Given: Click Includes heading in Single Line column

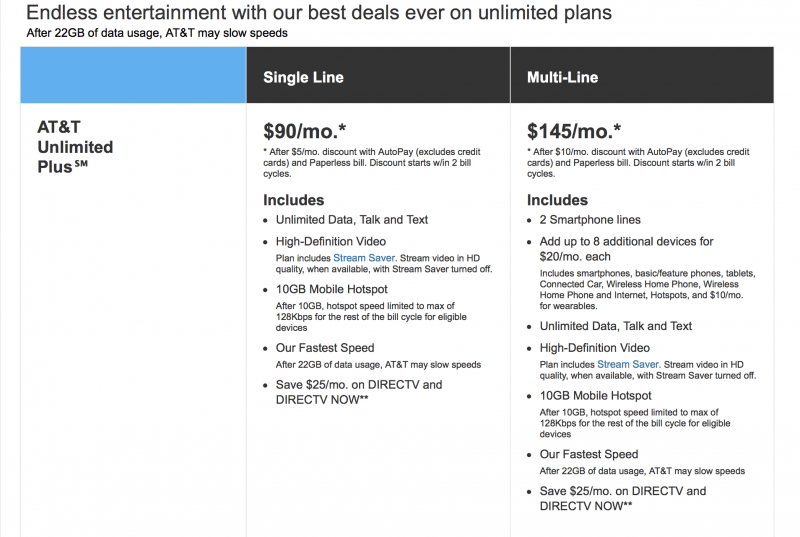Looking at the screenshot, I should coord(293,200).
